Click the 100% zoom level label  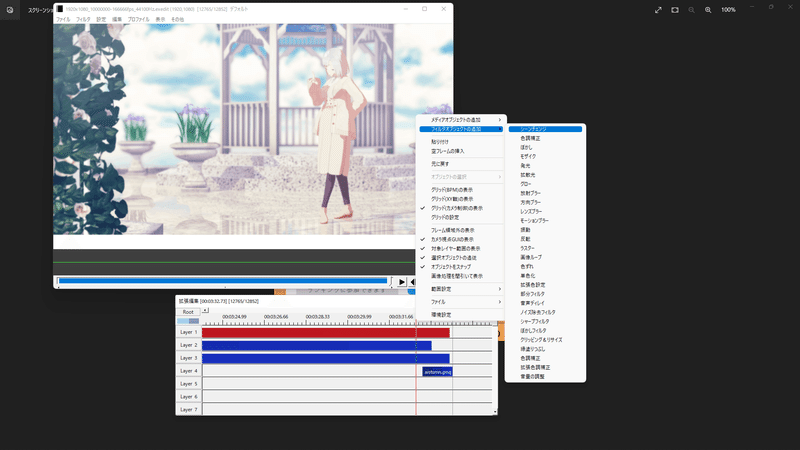728,10
